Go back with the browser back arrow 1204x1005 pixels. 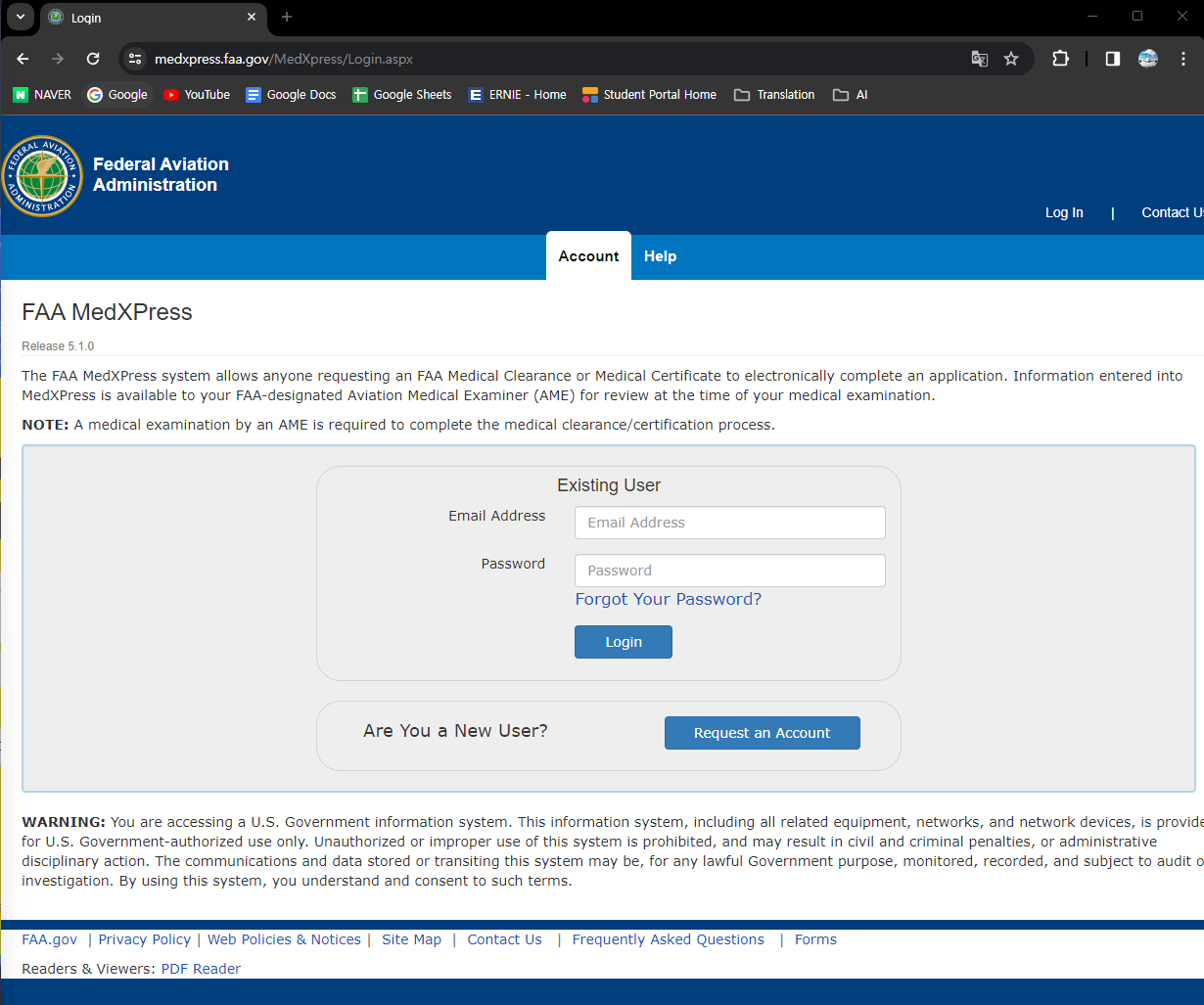point(23,59)
